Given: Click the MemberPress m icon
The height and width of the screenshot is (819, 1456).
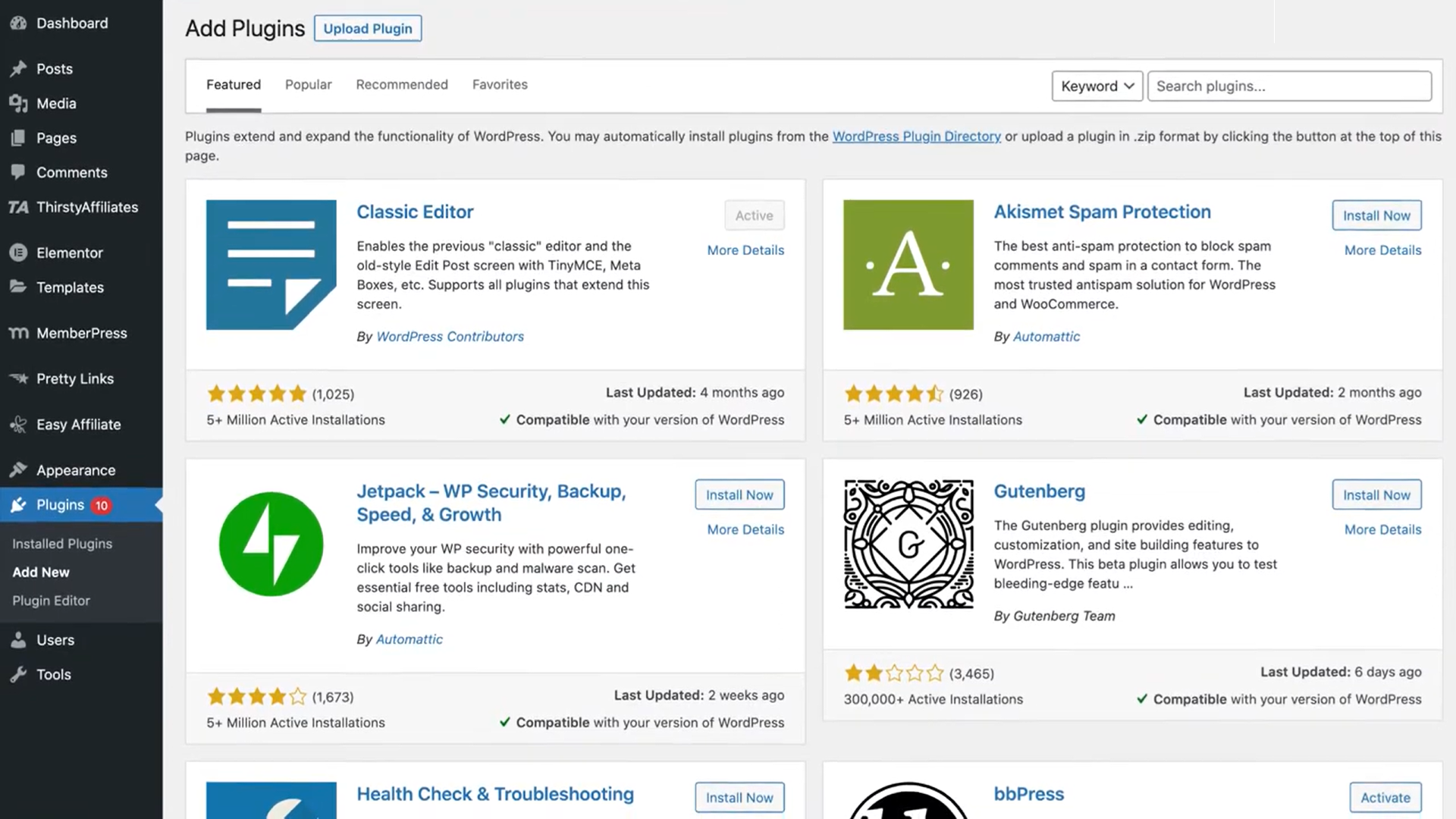Looking at the screenshot, I should click(18, 333).
